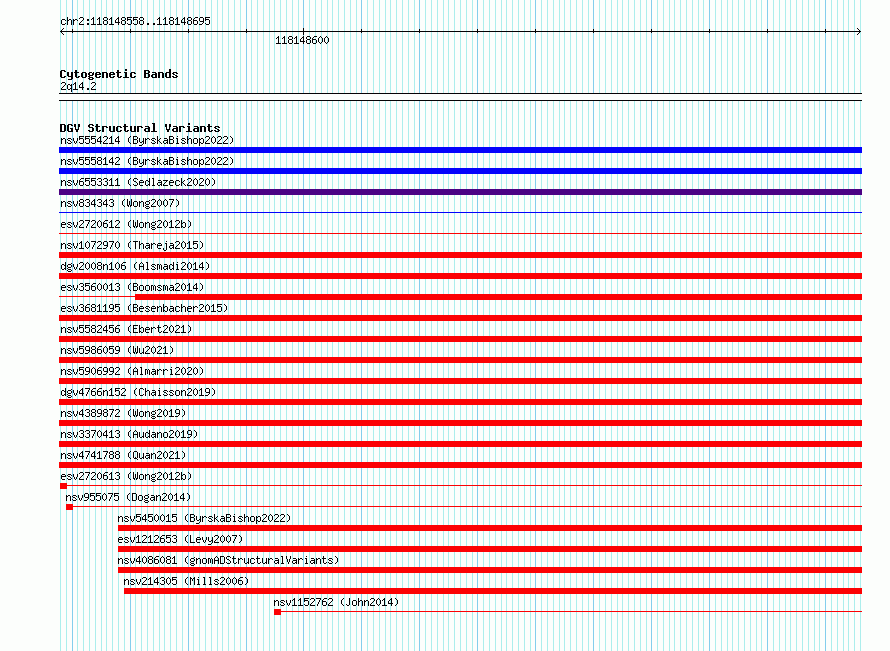The height and width of the screenshot is (651, 890).
Task: Click the nsv5554214 (ByrskaBishop2022) label
Action: click(147, 140)
